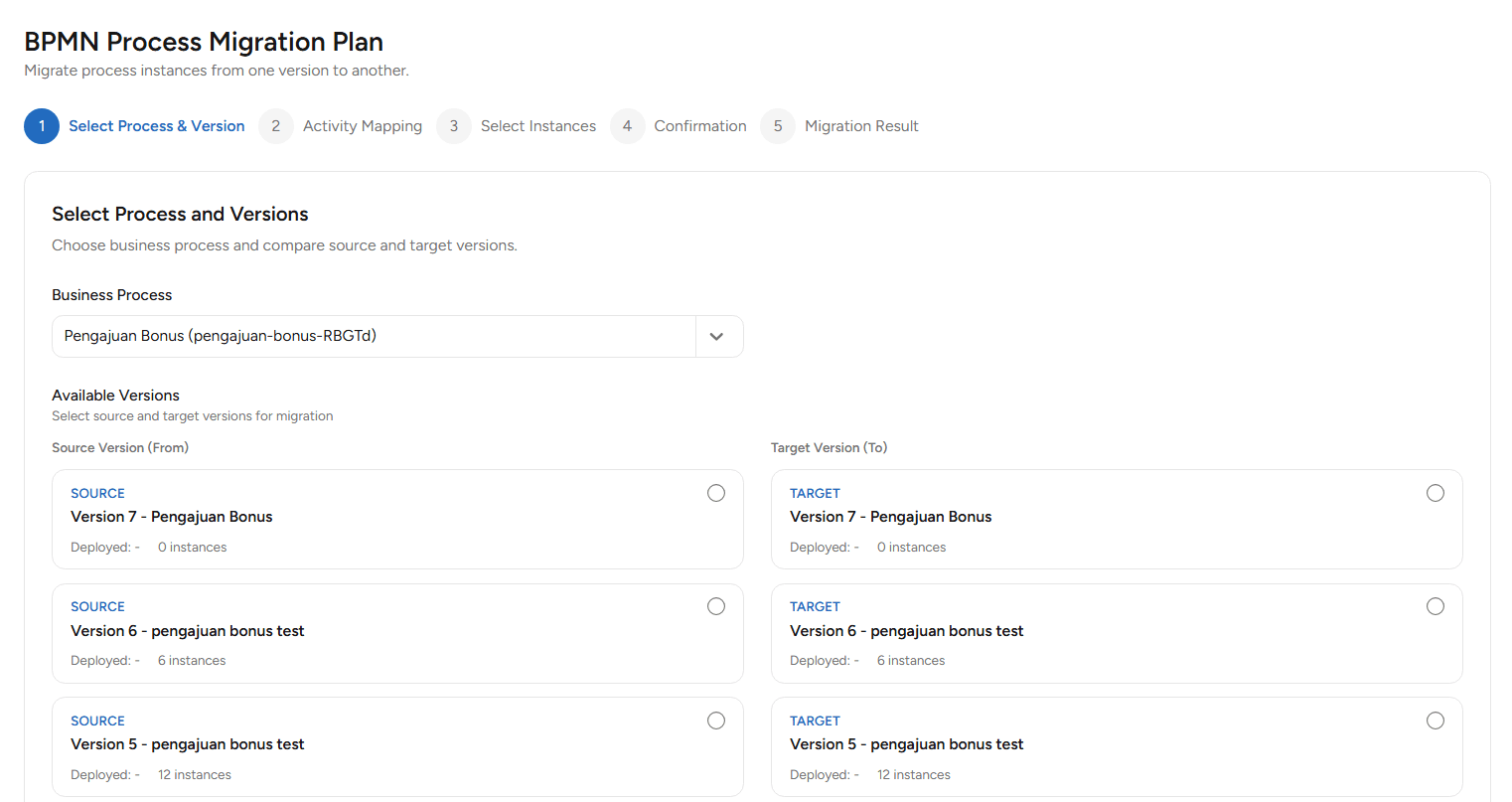
Task: Click '12 instances' in source Version 5 card
Action: click(x=195, y=775)
